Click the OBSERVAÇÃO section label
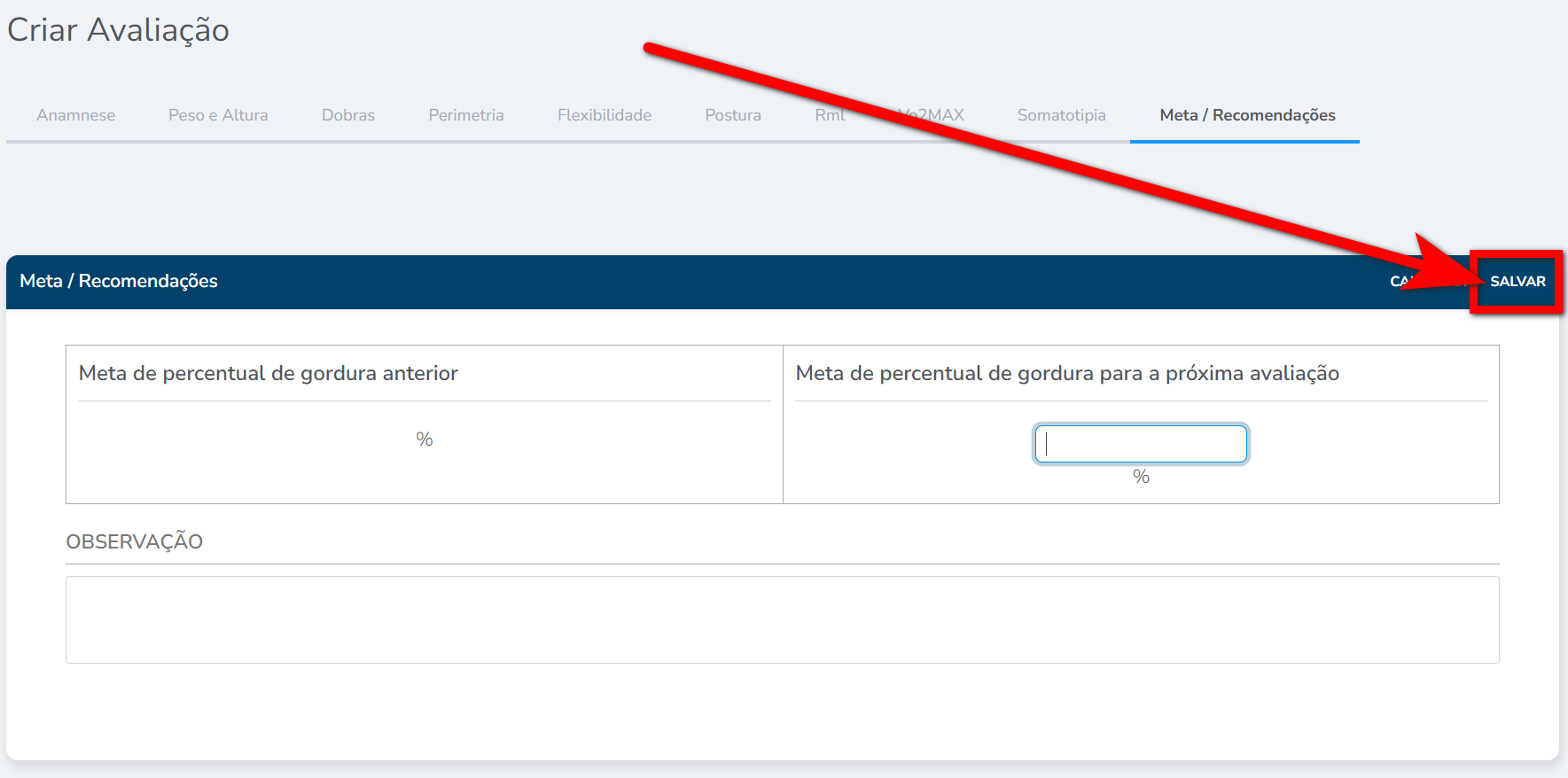 pos(135,541)
